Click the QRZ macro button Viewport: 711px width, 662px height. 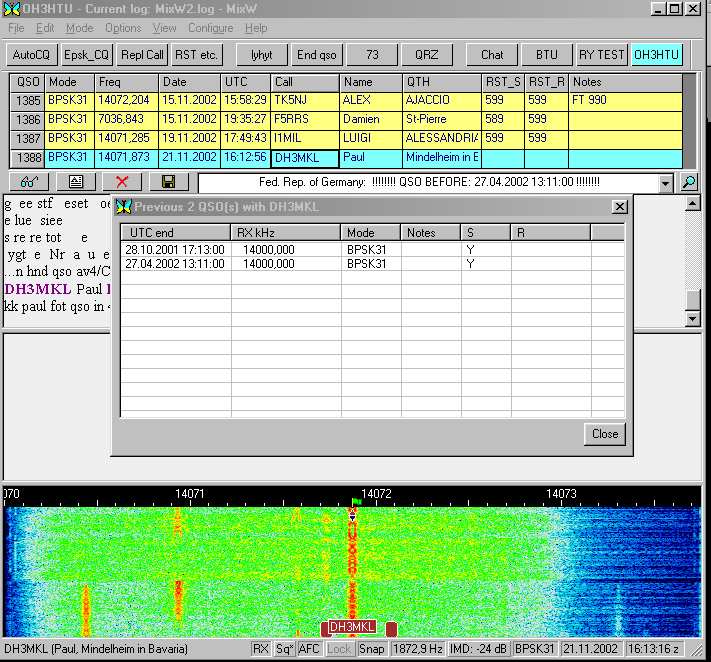click(x=427, y=55)
